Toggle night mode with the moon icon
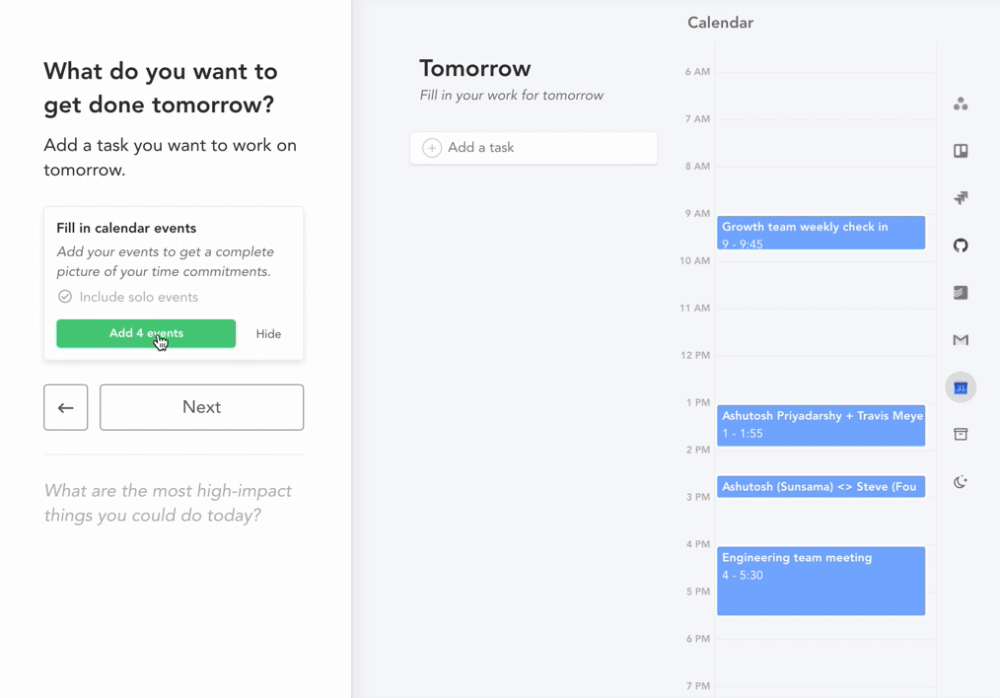1000x698 pixels. point(960,482)
